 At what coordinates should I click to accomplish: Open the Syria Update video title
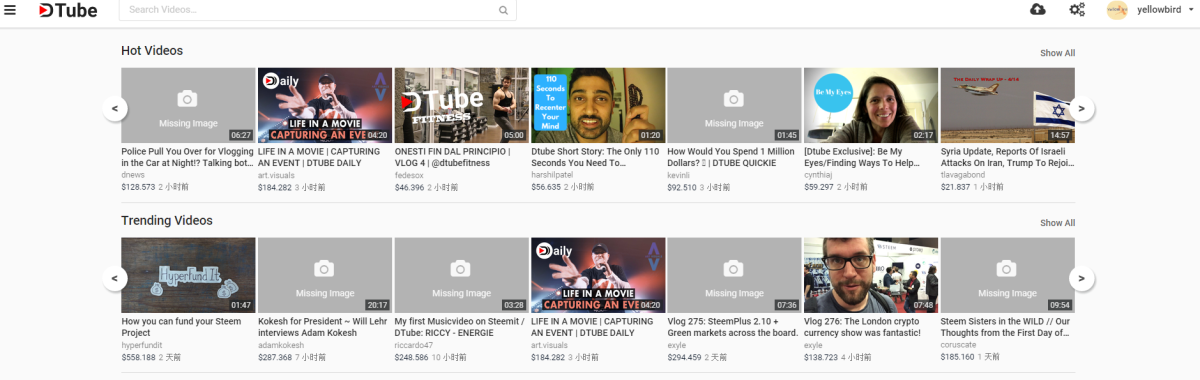tap(1007, 156)
